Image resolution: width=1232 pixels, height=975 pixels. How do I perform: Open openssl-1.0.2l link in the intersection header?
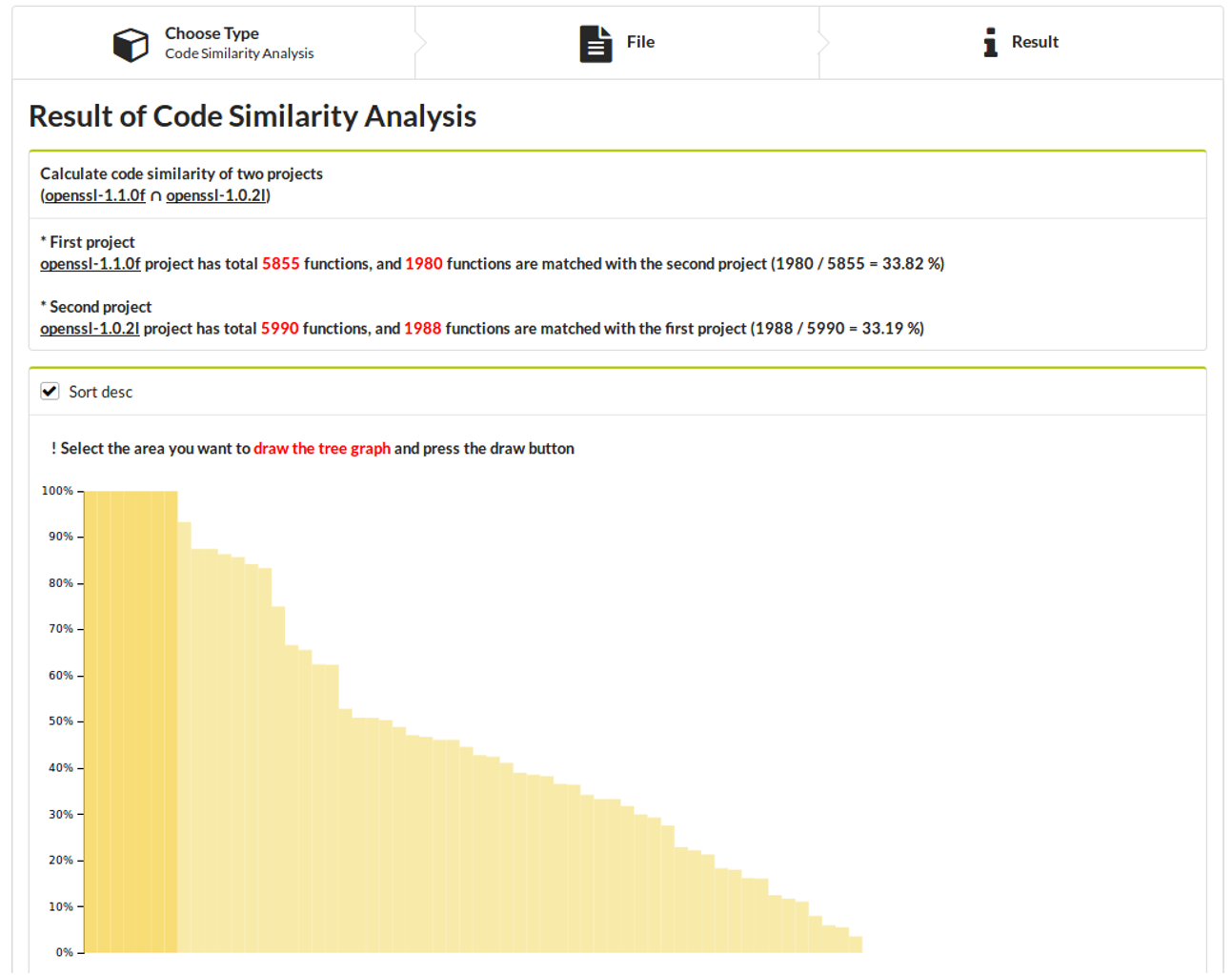215,195
